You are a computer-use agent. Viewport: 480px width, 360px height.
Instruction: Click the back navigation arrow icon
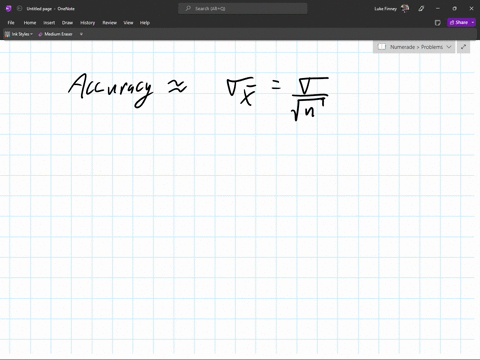19,9
